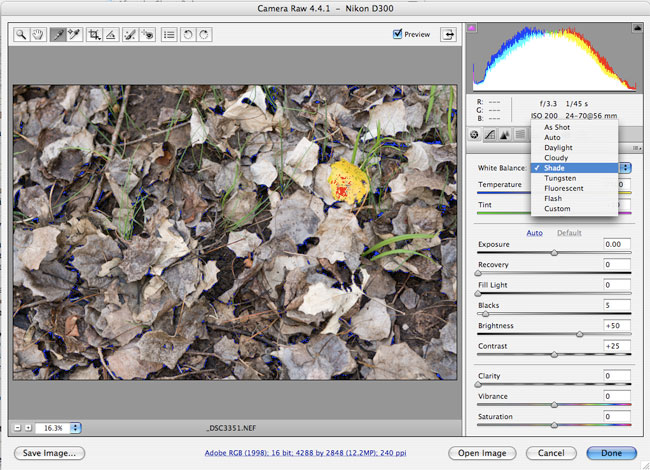Viewport: 650px width, 470px height.
Task: Choose As Shot white balance
Action: [574, 127]
